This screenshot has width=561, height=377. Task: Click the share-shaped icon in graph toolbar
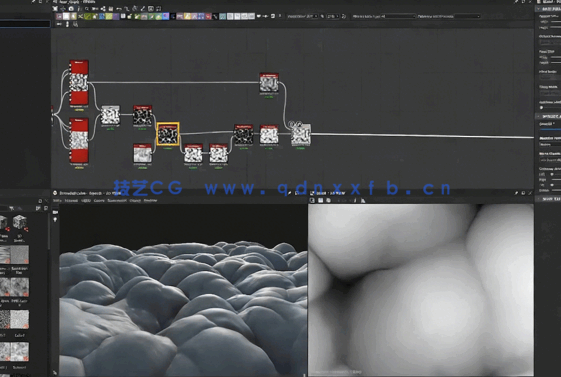click(103, 9)
